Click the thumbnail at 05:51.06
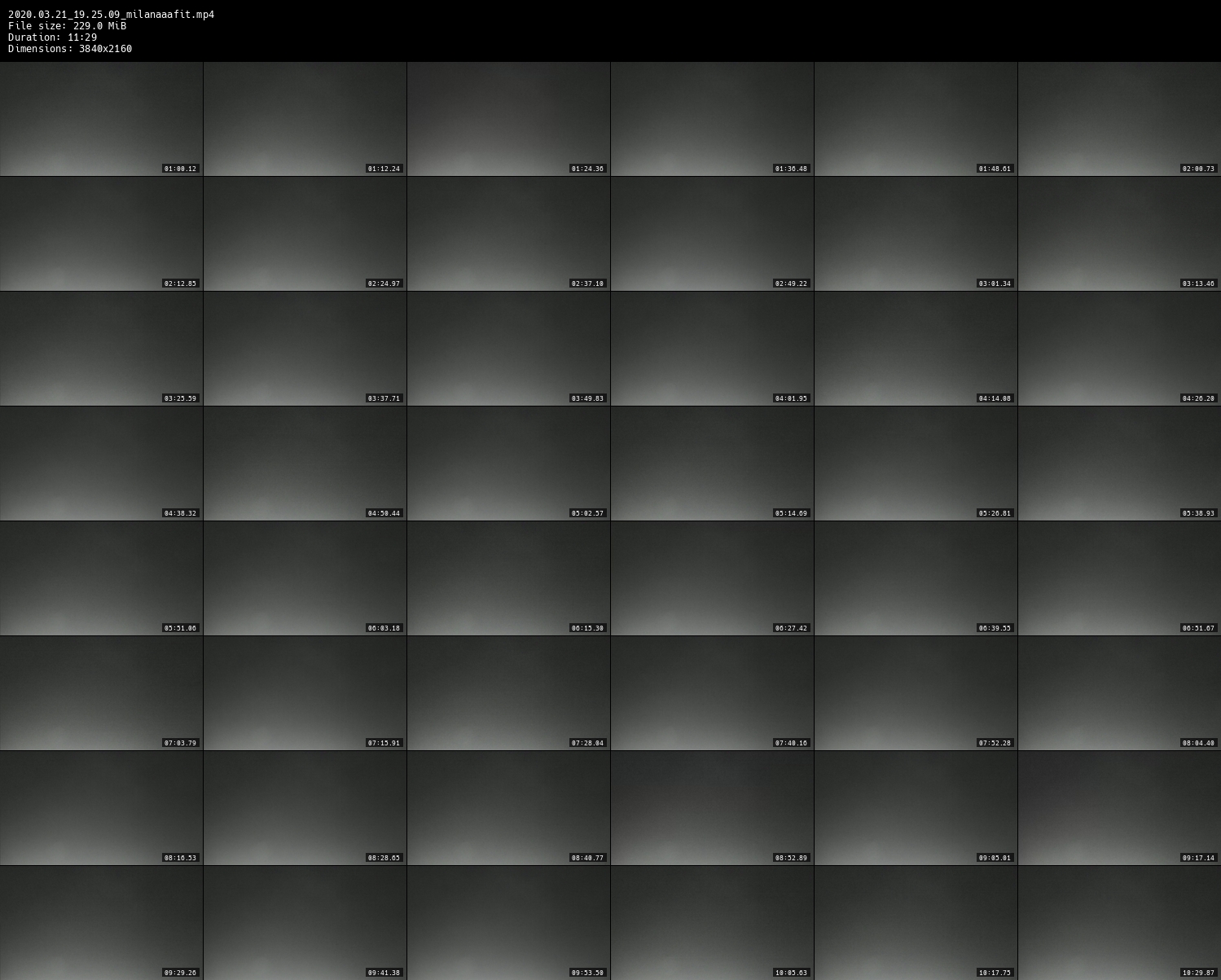1221x980 pixels. (101, 578)
